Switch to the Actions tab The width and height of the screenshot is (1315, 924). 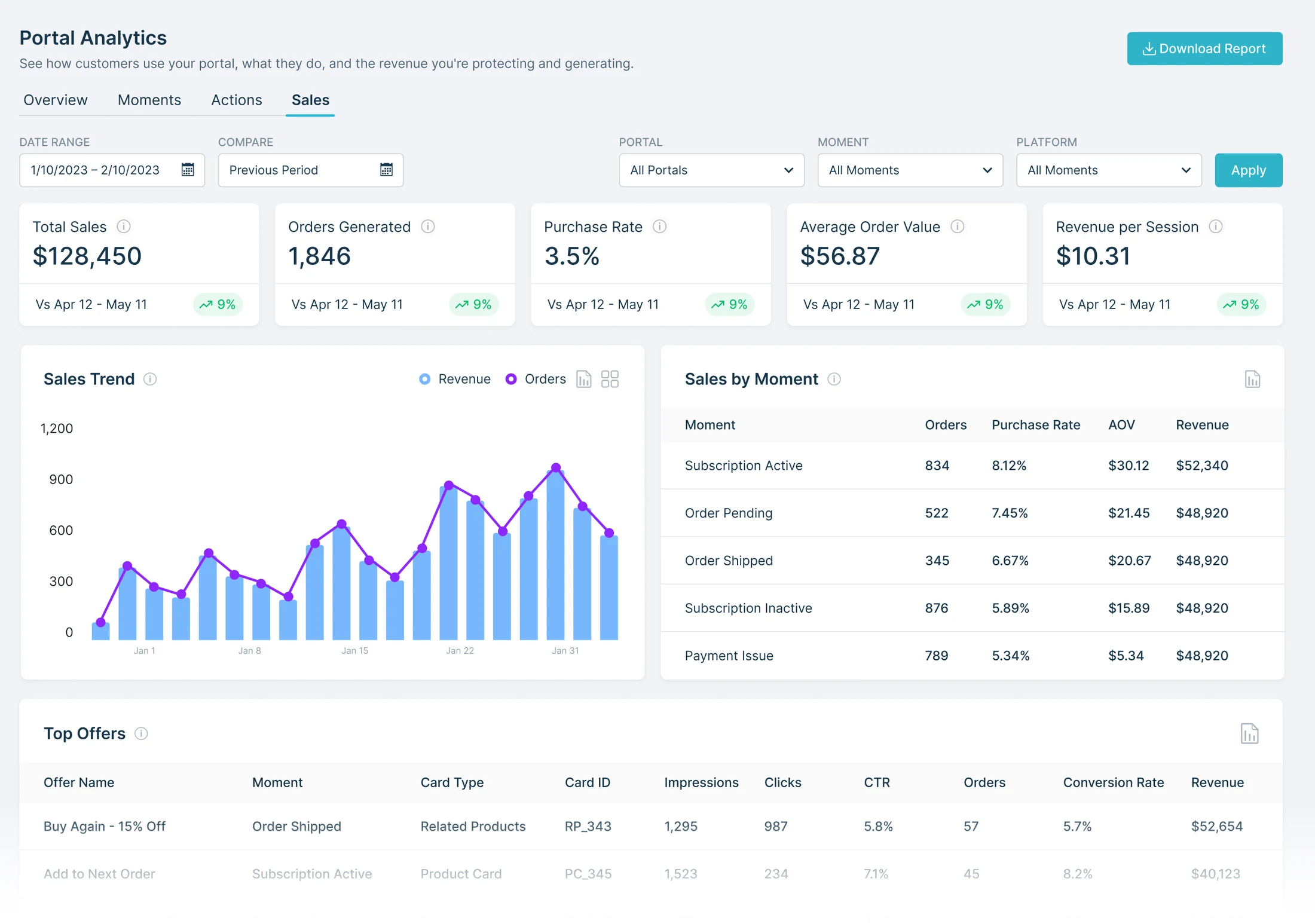point(237,100)
